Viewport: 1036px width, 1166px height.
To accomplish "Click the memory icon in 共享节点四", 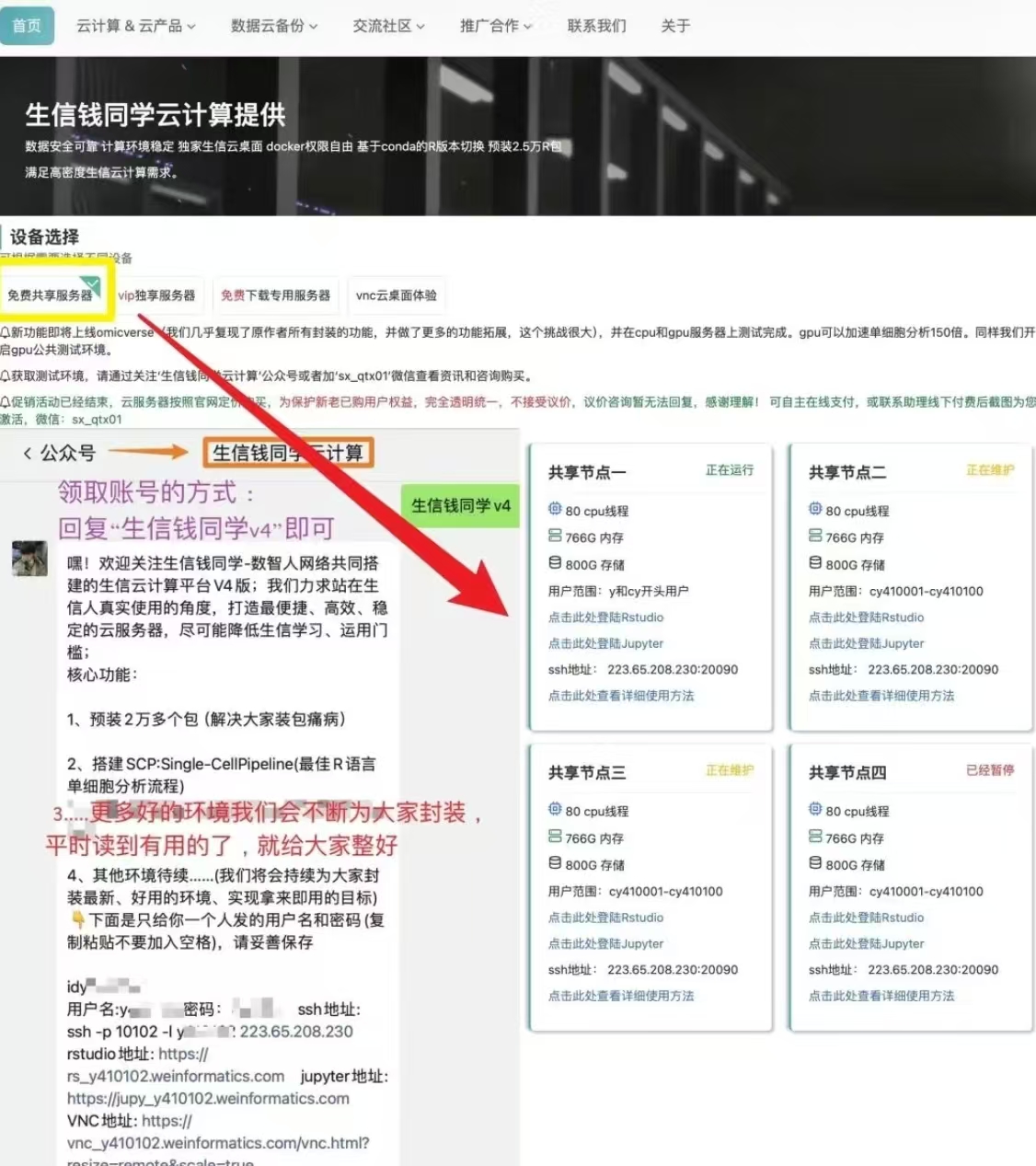I will pos(815,836).
